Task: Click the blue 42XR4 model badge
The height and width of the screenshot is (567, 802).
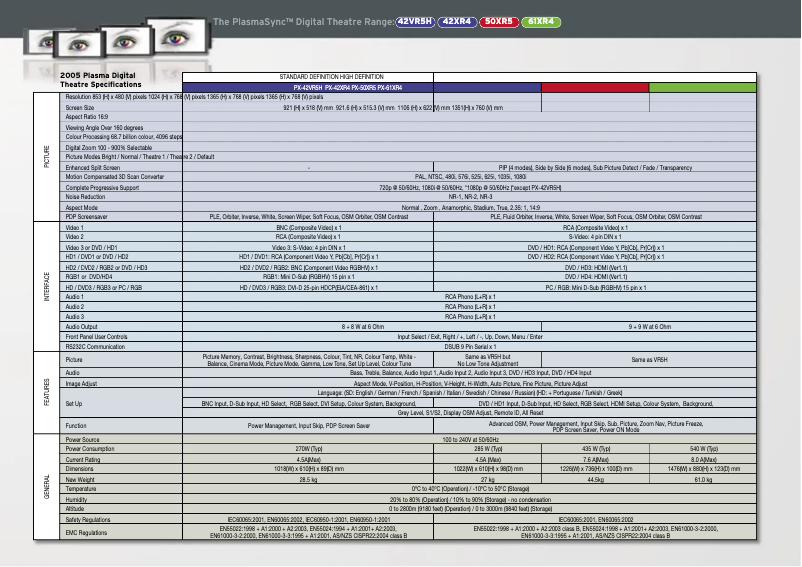Action: point(457,21)
